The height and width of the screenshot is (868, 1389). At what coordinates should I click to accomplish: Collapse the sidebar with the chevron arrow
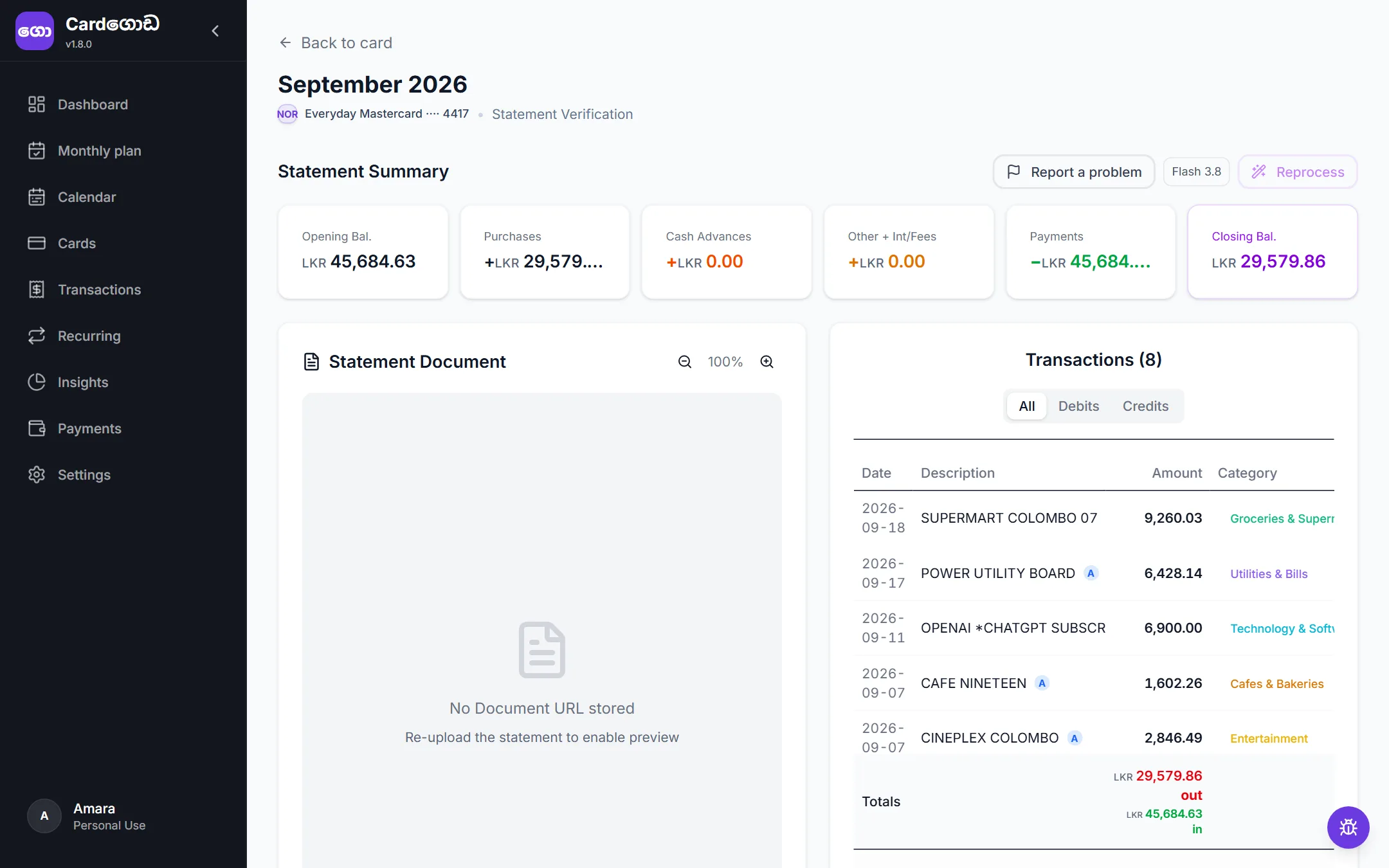[x=215, y=31]
